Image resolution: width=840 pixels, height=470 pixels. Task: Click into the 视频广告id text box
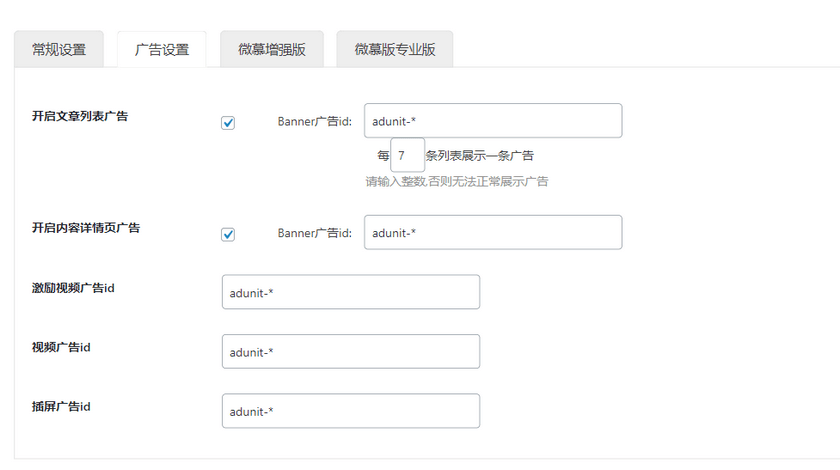351,351
